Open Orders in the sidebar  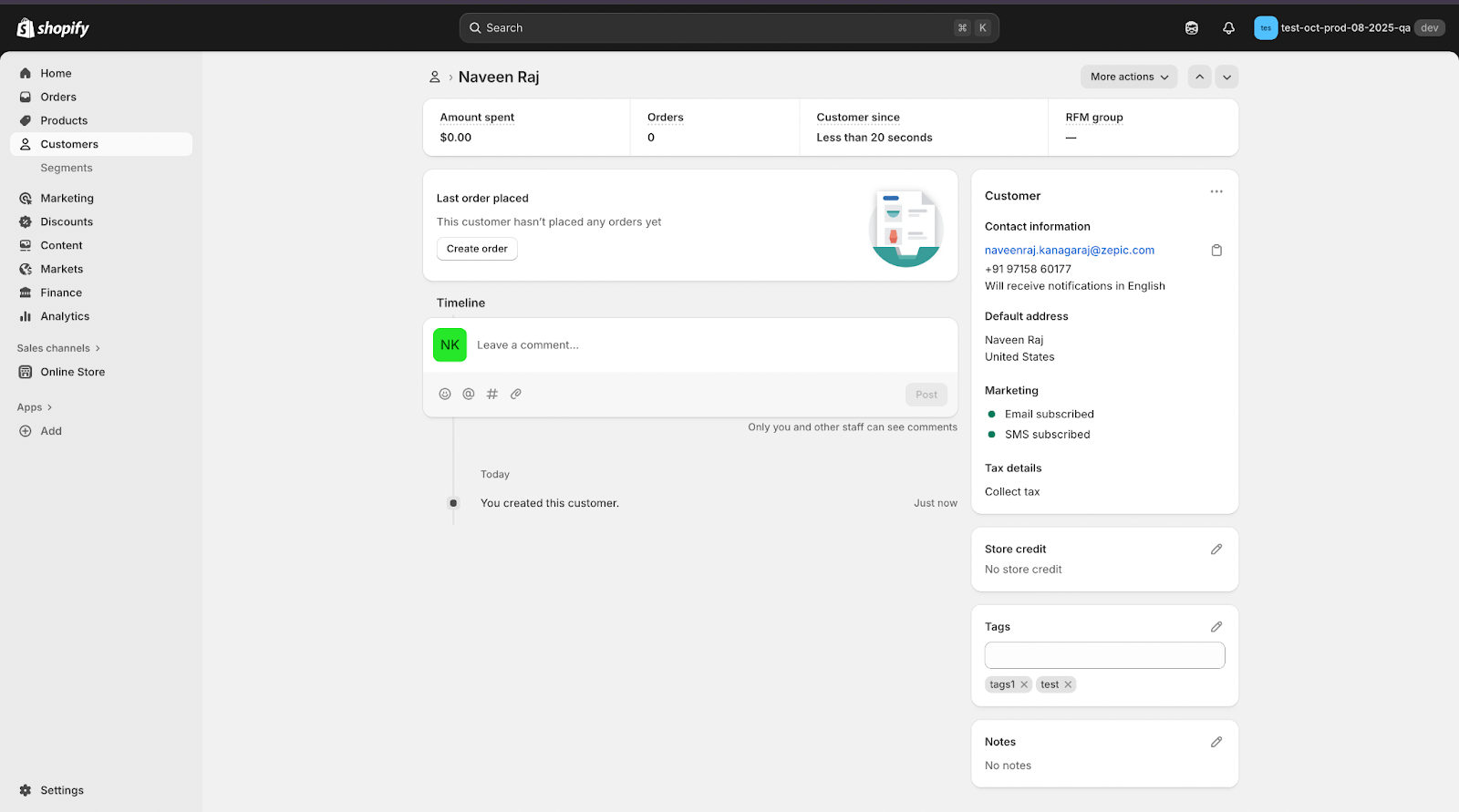coord(58,98)
